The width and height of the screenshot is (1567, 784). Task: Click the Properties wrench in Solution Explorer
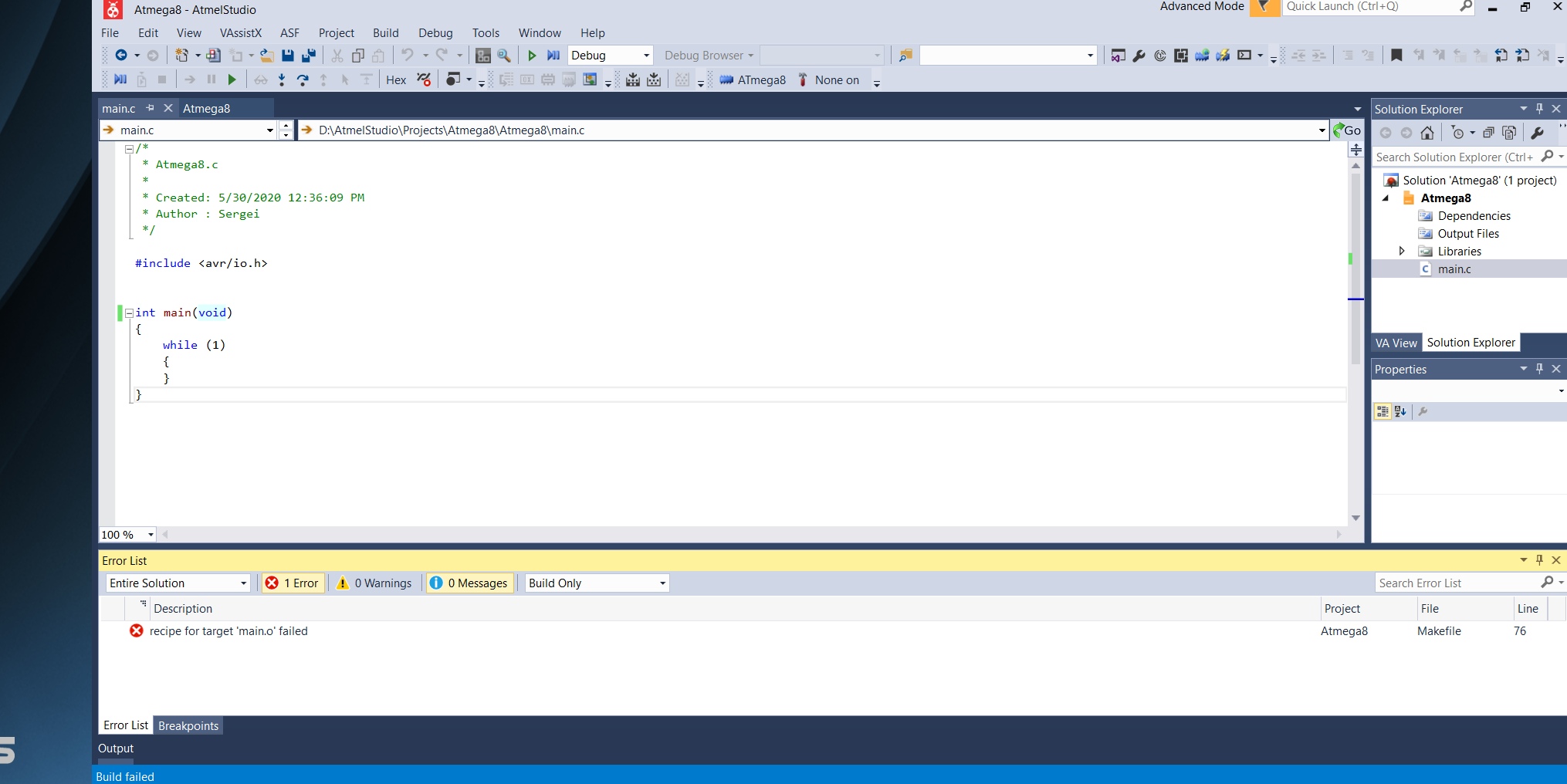pyautogui.click(x=1537, y=133)
